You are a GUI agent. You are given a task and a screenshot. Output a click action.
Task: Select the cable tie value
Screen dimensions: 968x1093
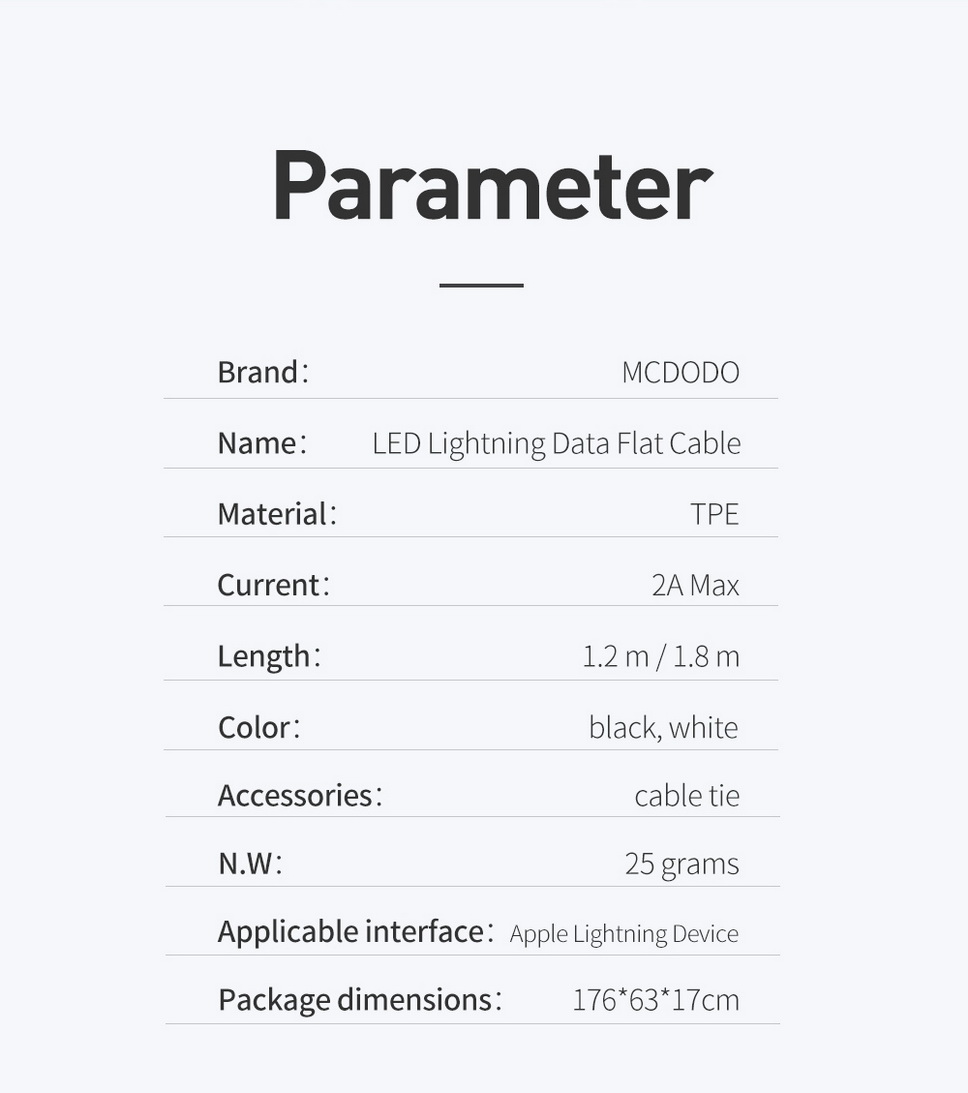(687, 796)
